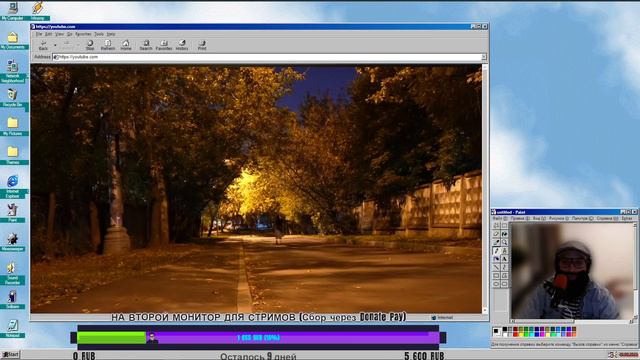This screenshot has height=360, width=640.
Task: Pick yellow swatch in Paint palette
Action: pyautogui.click(x=521, y=334)
